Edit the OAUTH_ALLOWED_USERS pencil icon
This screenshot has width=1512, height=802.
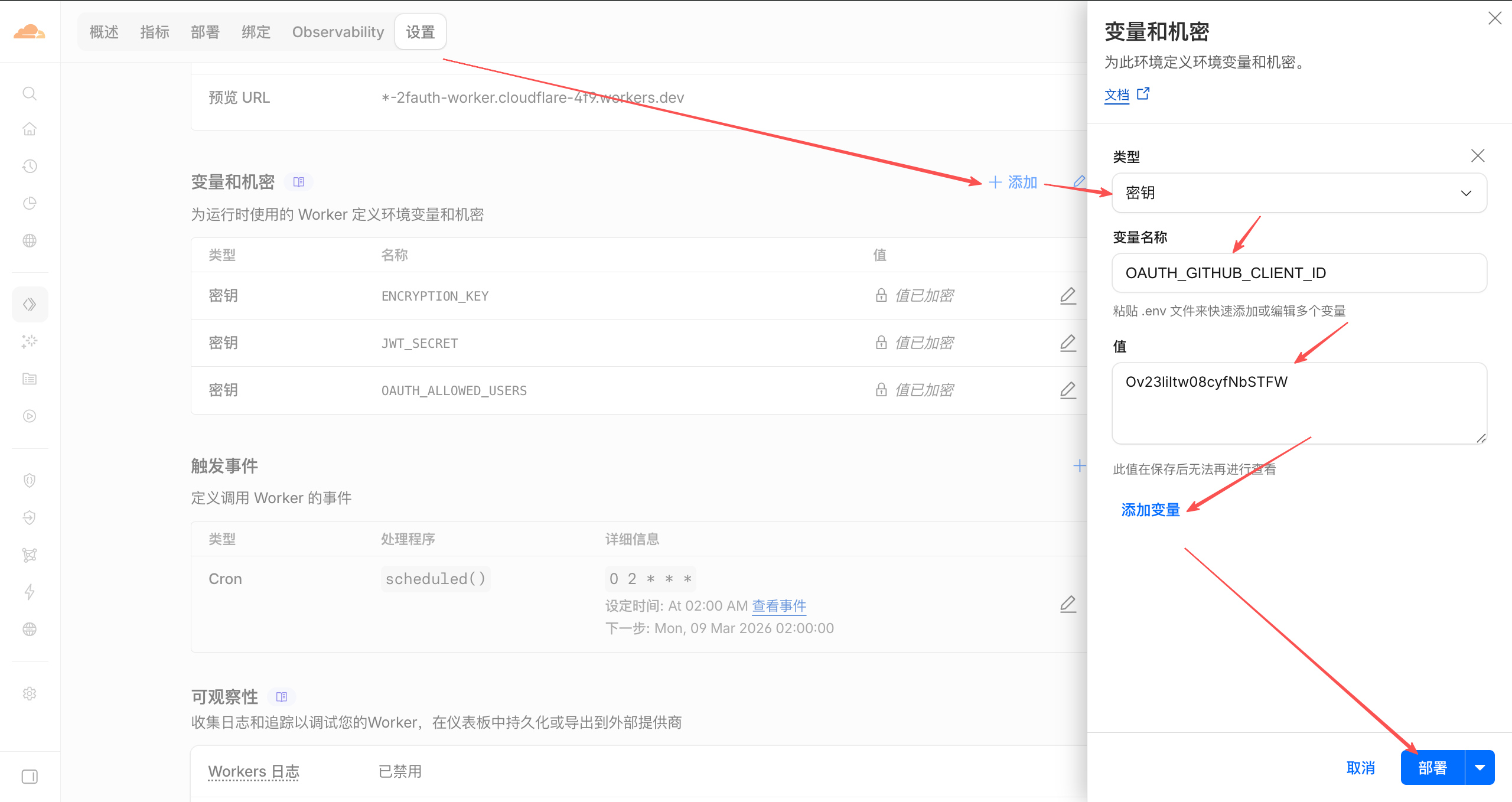[x=1068, y=390]
